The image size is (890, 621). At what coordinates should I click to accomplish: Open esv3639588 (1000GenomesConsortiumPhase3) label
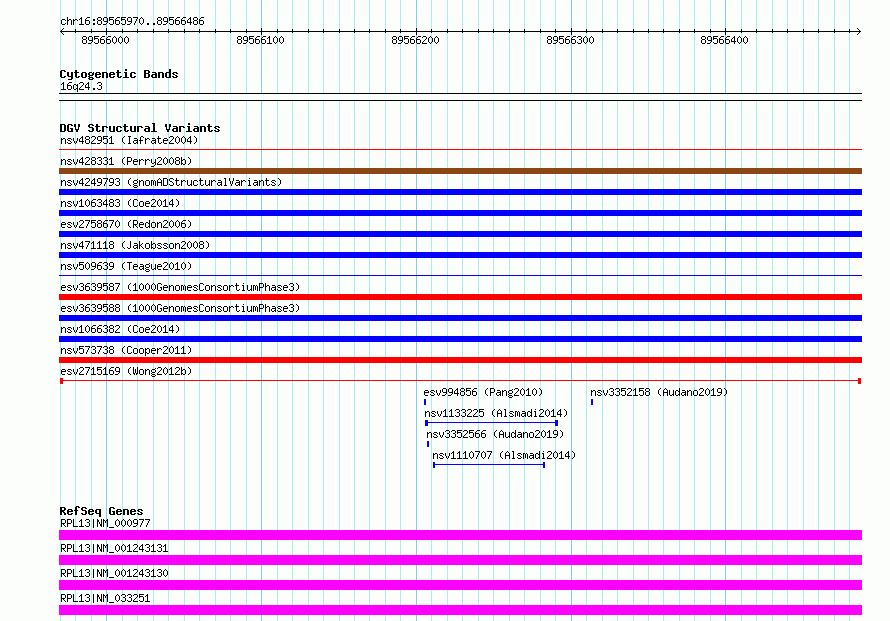[180, 308]
